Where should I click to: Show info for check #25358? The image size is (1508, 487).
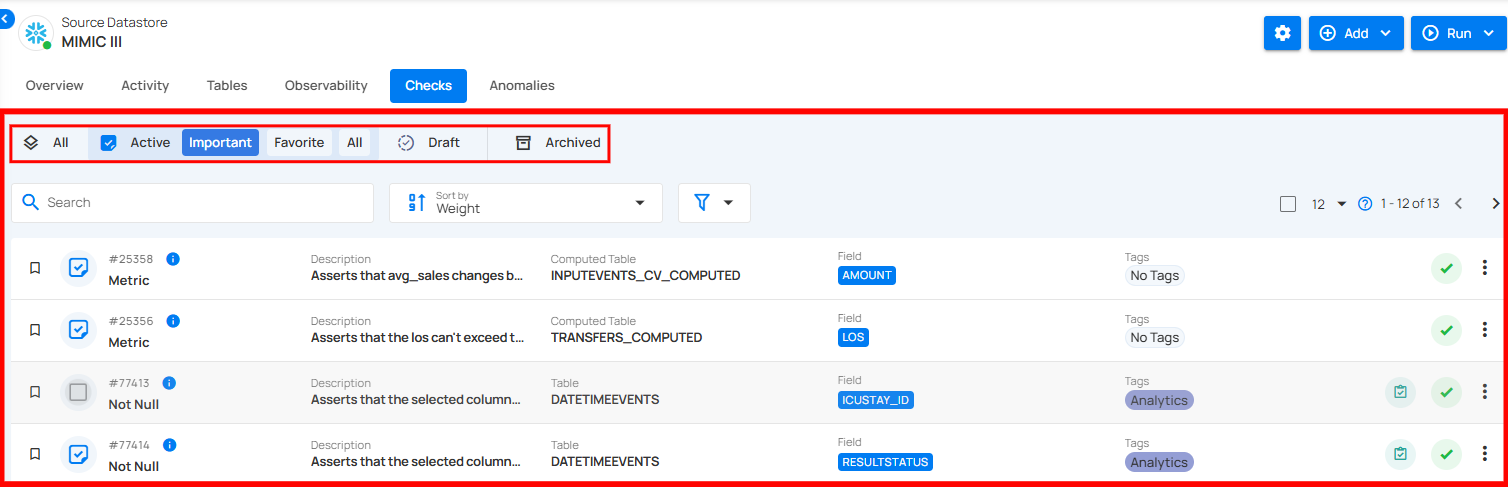click(173, 259)
